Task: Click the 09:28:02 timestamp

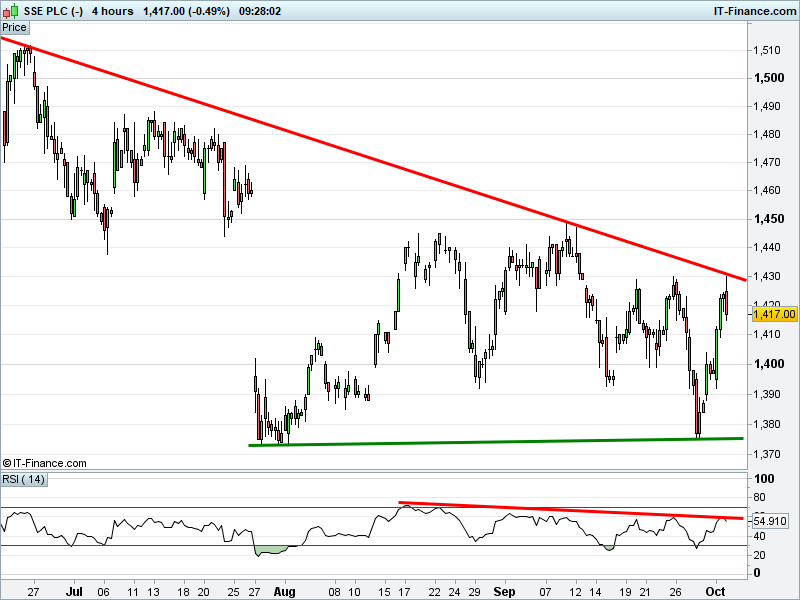Action: coord(260,11)
